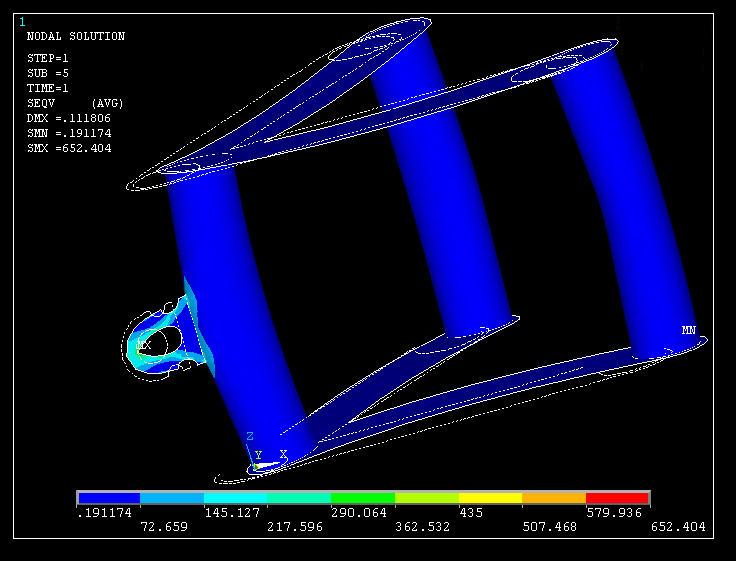736x561 pixels.
Task: Click the legend value 362.532
Action: pyautogui.click(x=423, y=527)
